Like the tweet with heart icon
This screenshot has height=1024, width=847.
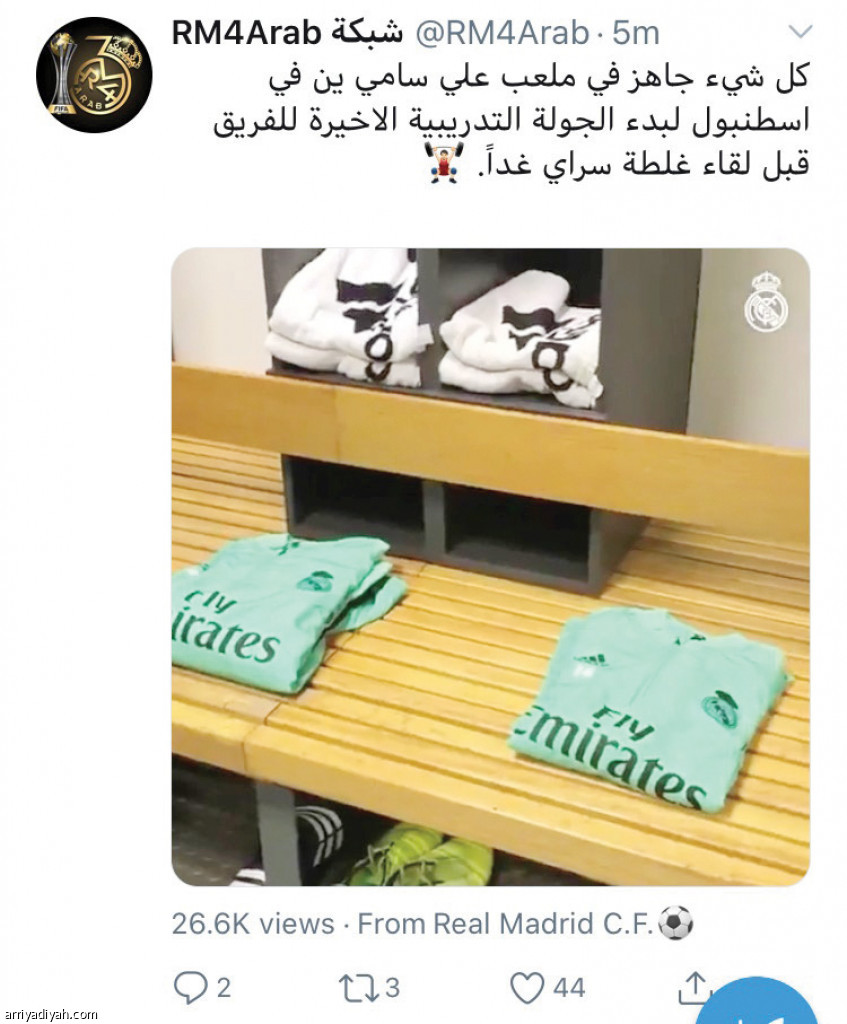click(x=527, y=987)
